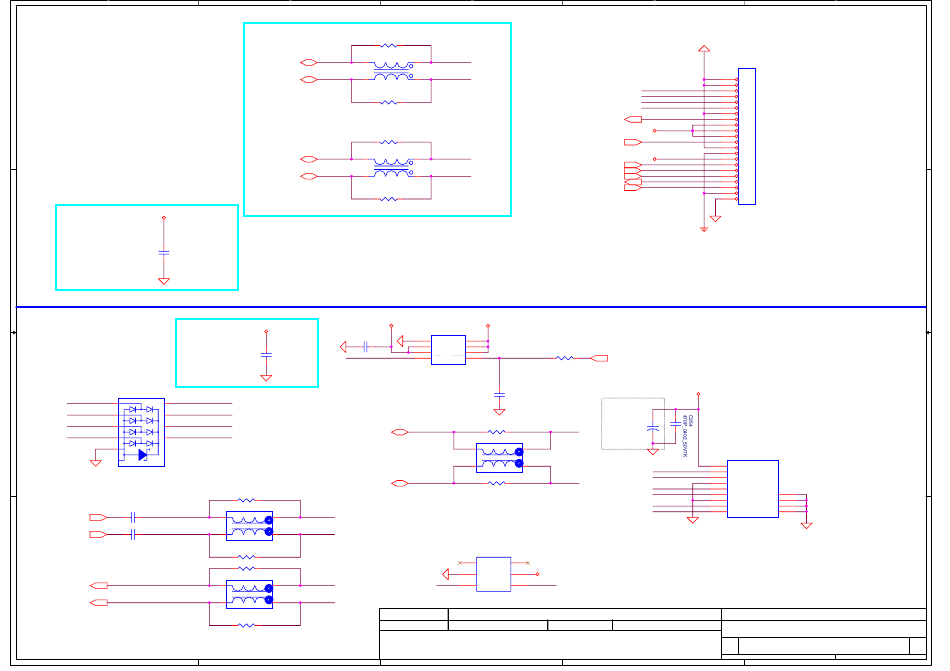
Task: Select the blue IC with seven left-side wires
Action: [752, 489]
